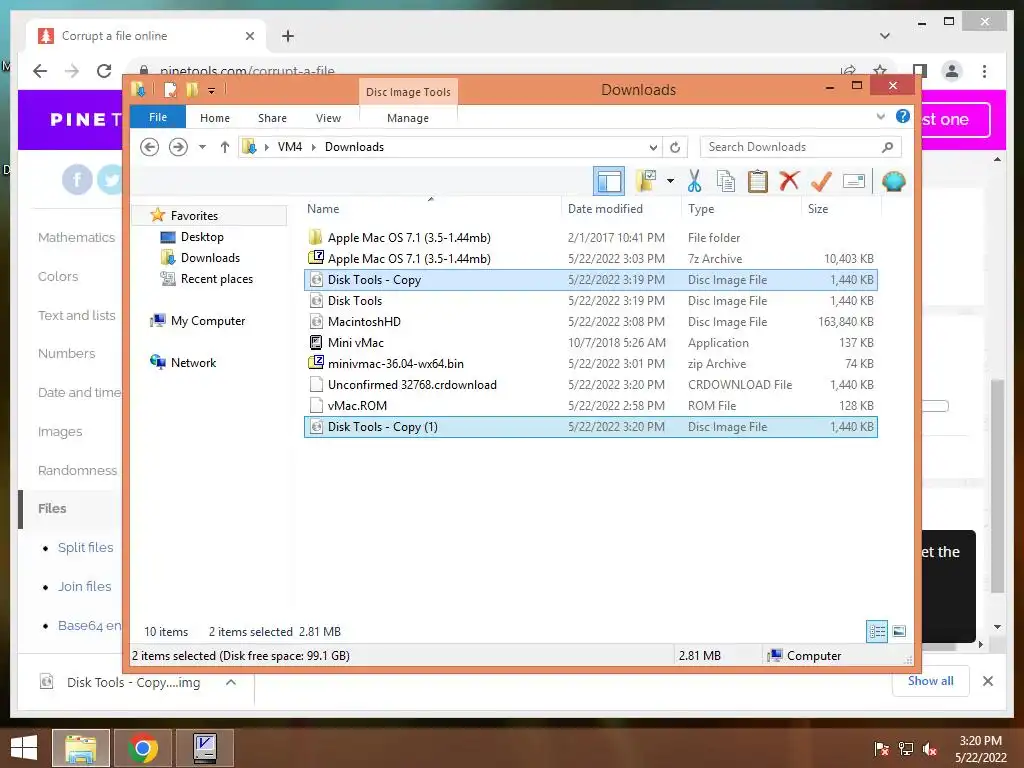Sort by the Type column header
Image resolution: width=1024 pixels, height=768 pixels.
click(x=741, y=209)
